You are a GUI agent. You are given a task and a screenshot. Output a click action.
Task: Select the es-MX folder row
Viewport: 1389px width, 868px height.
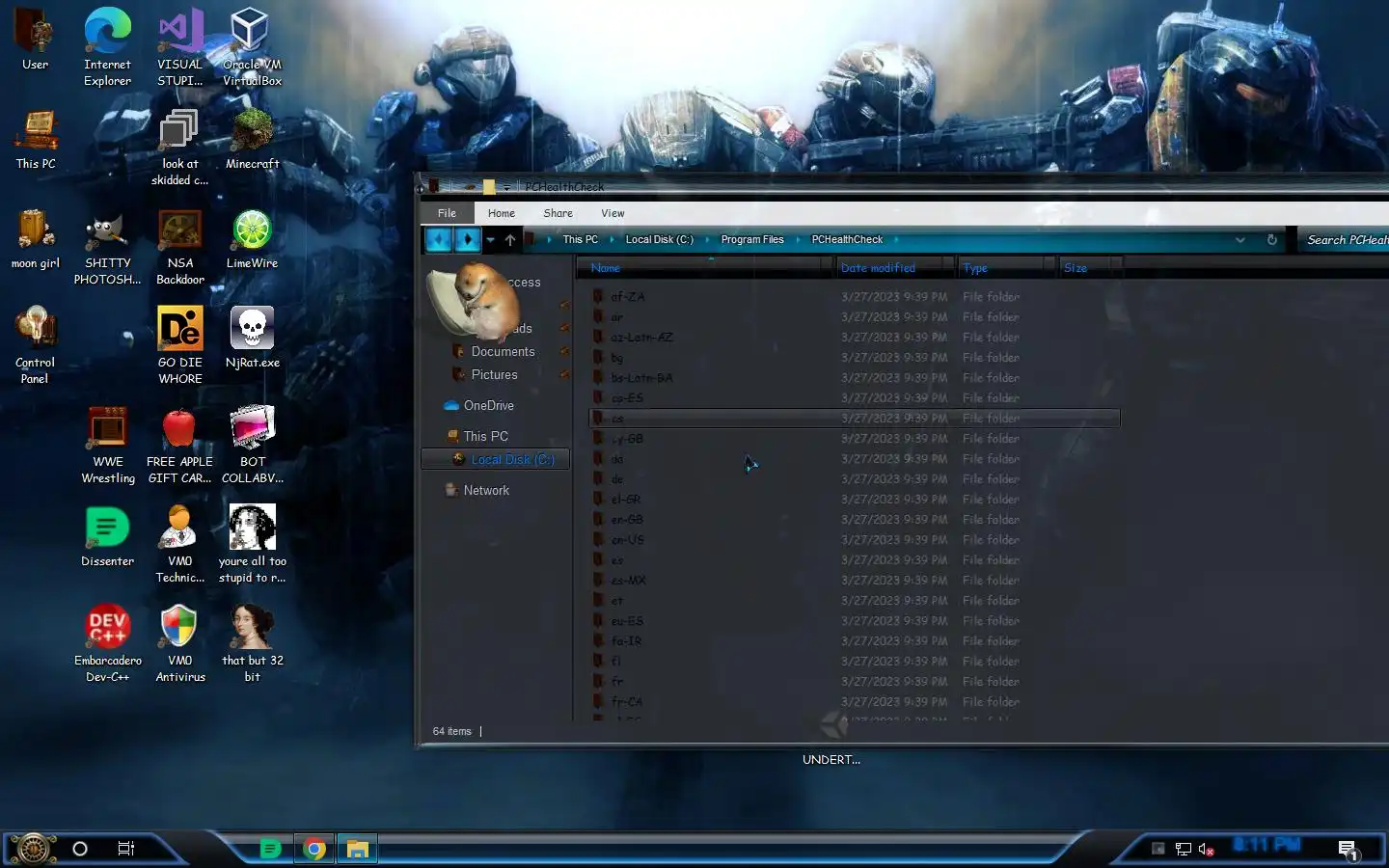pos(854,581)
